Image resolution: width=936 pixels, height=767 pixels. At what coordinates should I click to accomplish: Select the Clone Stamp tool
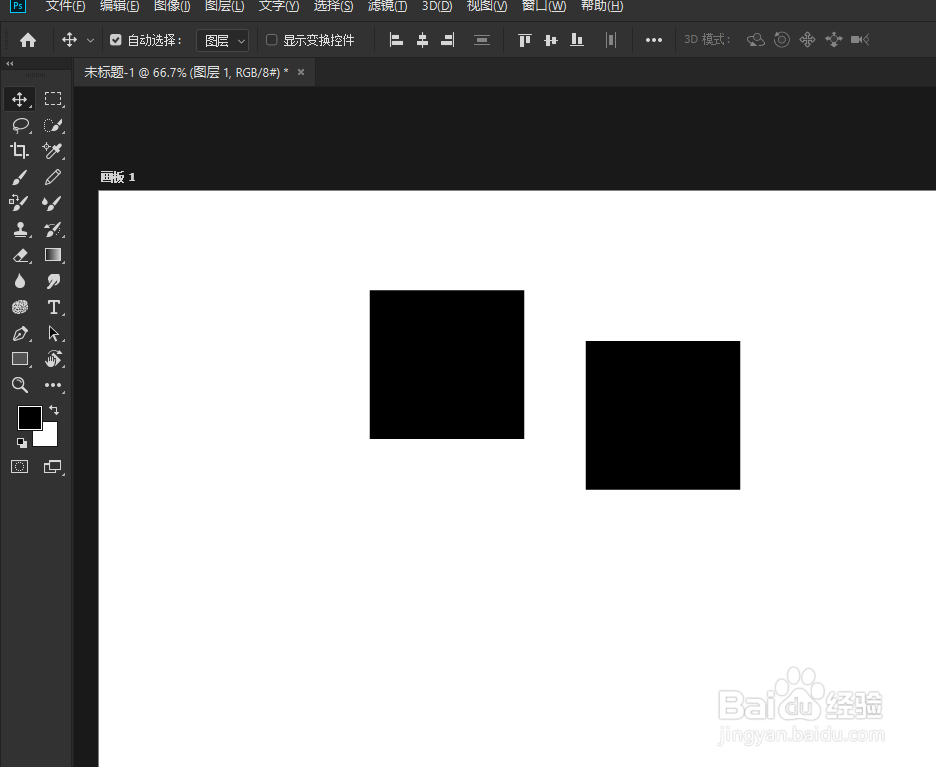tap(20, 229)
